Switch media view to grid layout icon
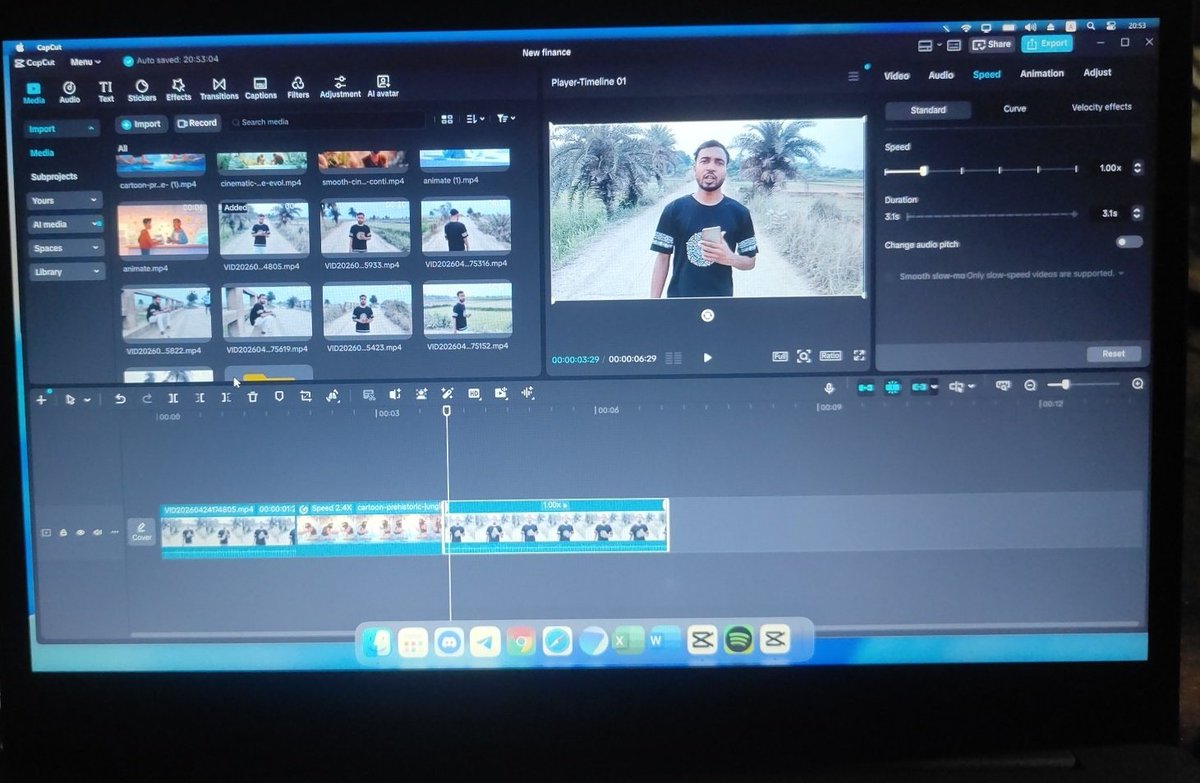The image size is (1200, 783). [x=447, y=119]
